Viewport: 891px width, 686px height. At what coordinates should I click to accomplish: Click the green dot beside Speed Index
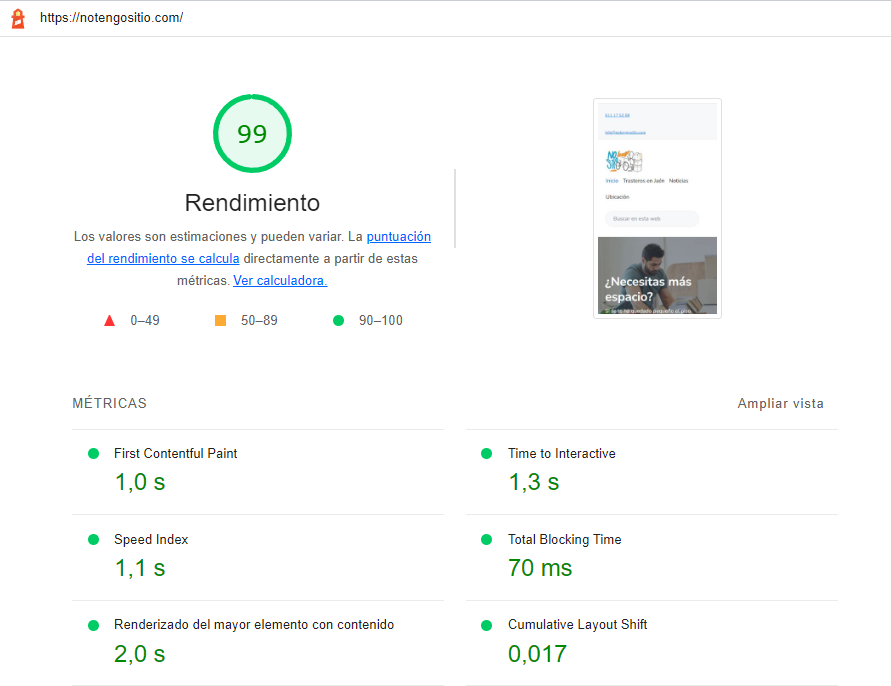click(x=94, y=539)
